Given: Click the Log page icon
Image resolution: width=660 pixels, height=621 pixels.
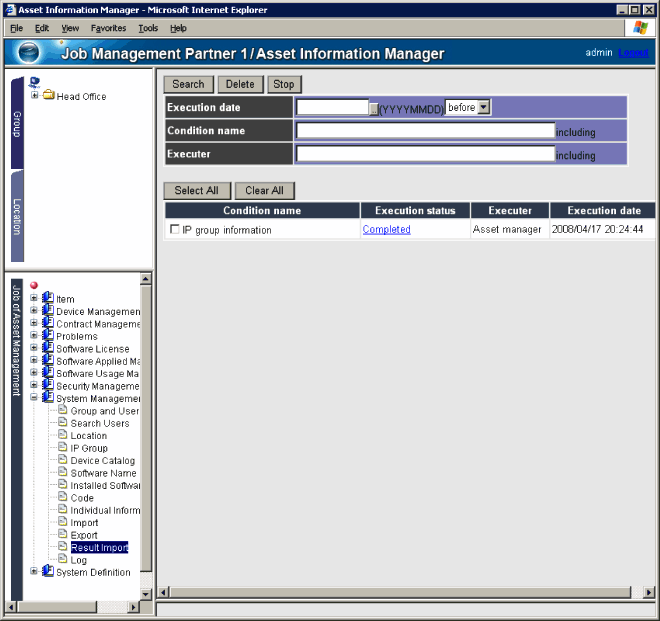Looking at the screenshot, I should (62, 560).
